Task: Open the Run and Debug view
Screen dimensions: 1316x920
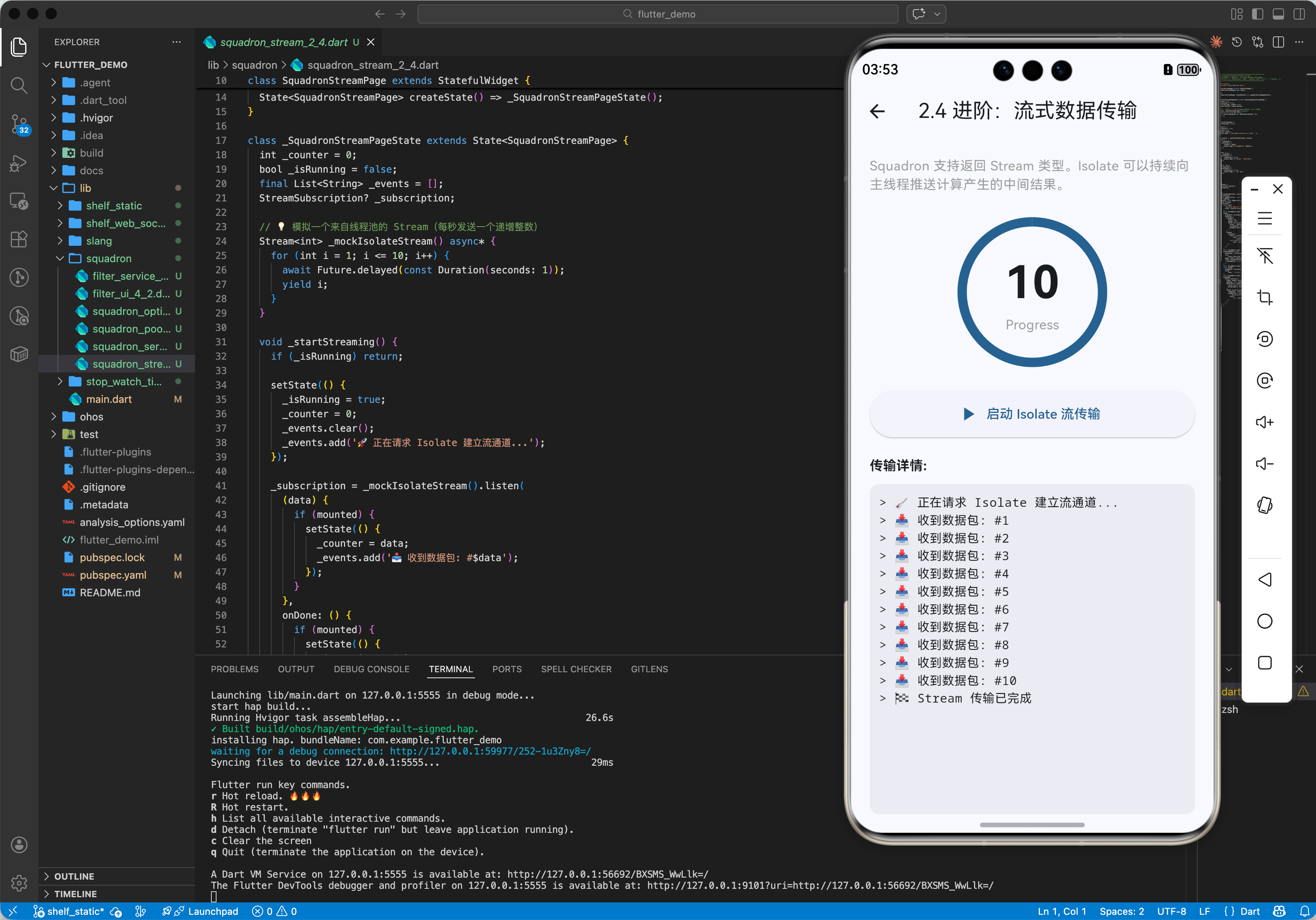Action: coord(19,163)
